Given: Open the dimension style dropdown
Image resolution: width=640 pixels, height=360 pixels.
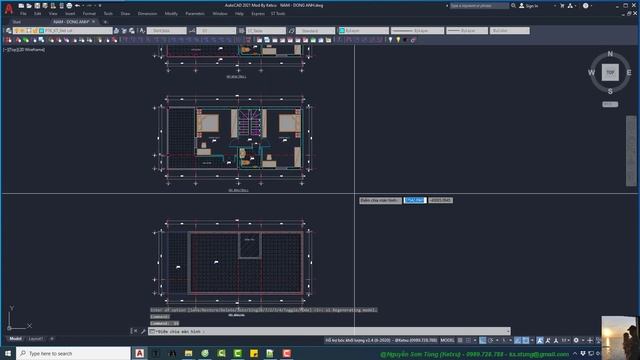Looking at the screenshot, I should [x=216, y=31].
